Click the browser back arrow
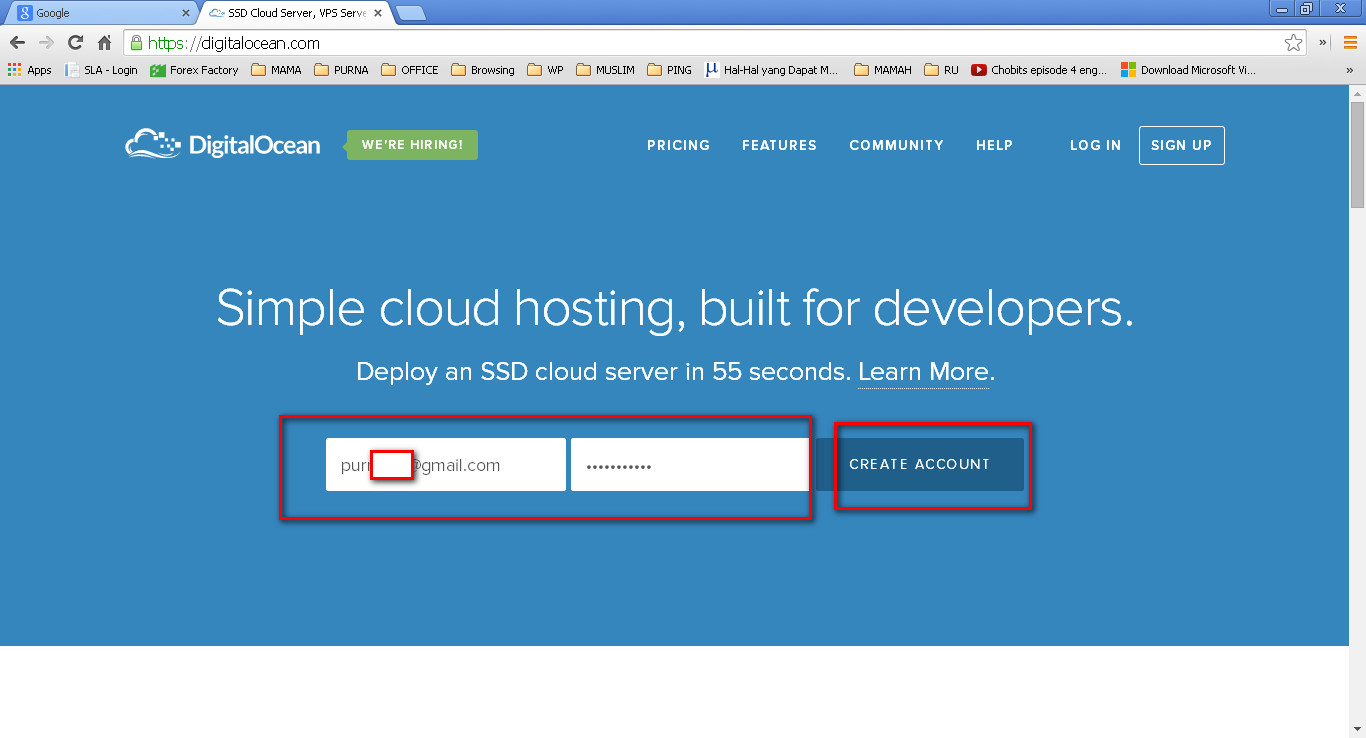Screen dimensions: 1366x738 17,43
